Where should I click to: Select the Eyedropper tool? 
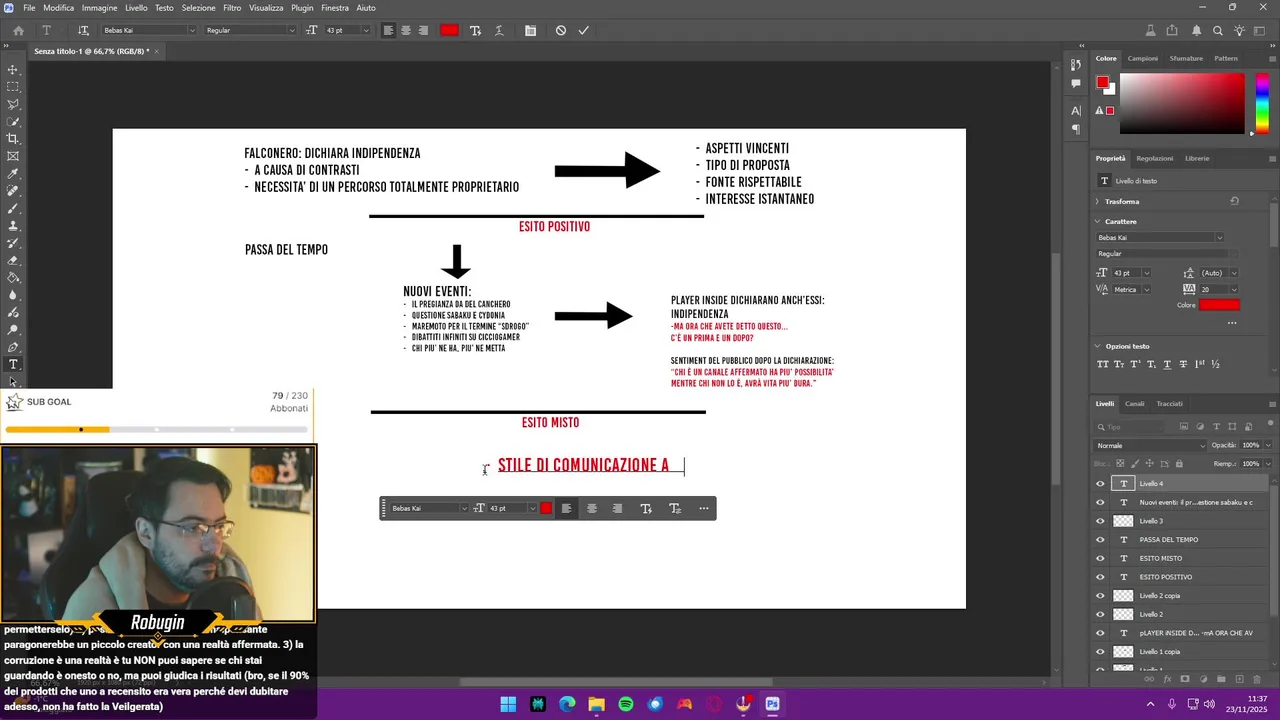point(13,173)
